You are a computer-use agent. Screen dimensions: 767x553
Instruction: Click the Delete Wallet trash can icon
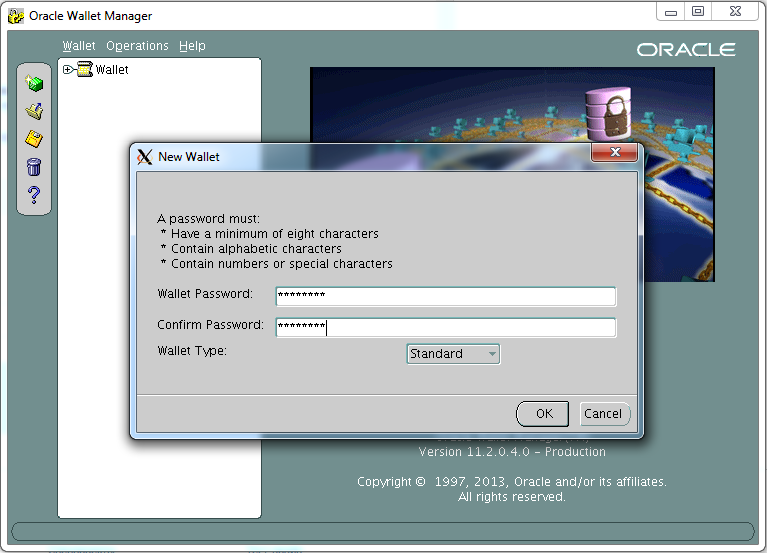tap(34, 167)
